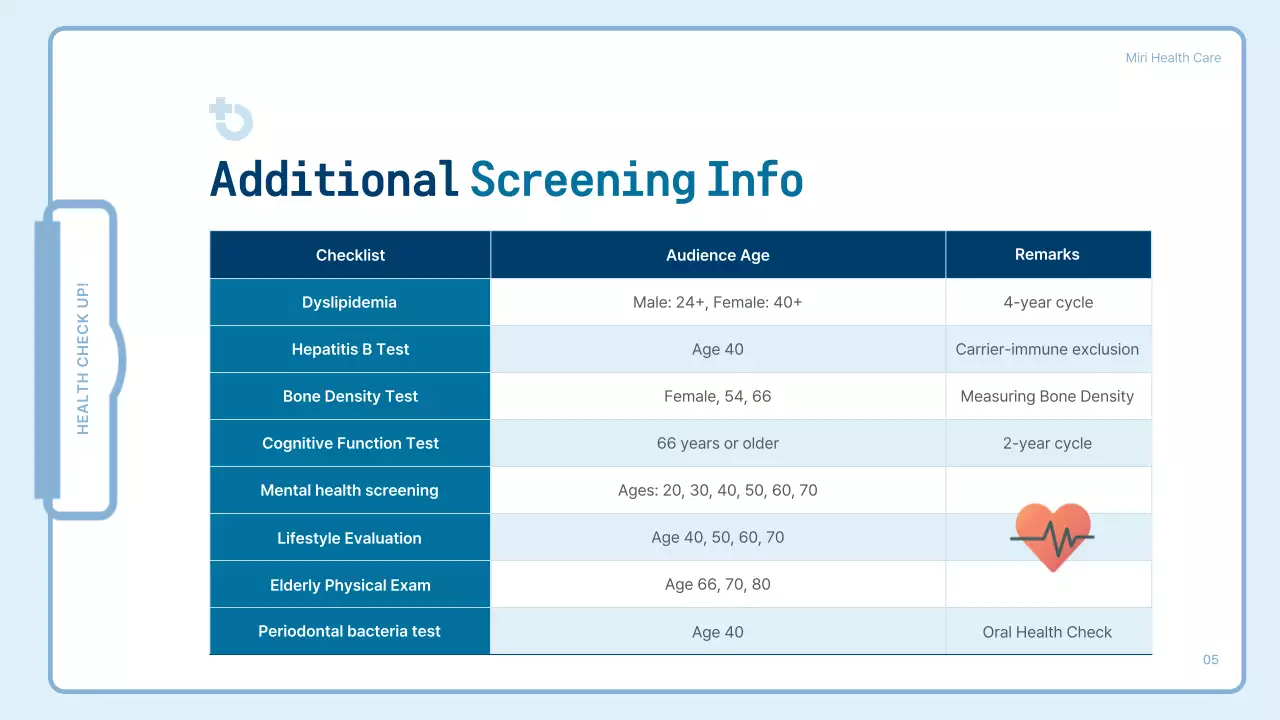This screenshot has height=720, width=1280.
Task: Select the 'Hepatitis B Test' cell
Action: 350,349
